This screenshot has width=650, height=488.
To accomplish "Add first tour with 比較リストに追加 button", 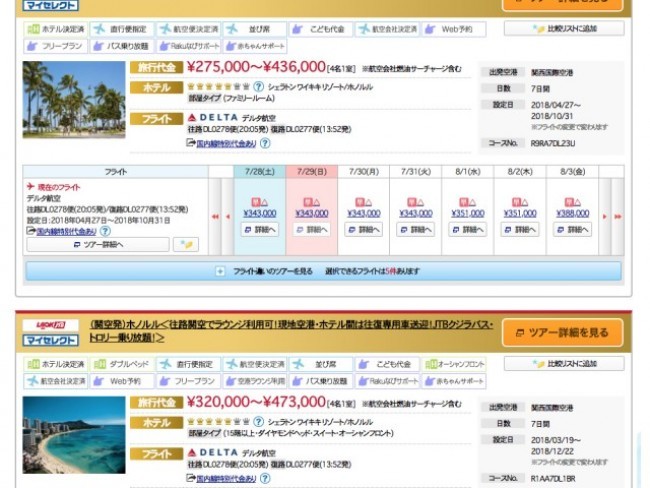I will (x=564, y=29).
